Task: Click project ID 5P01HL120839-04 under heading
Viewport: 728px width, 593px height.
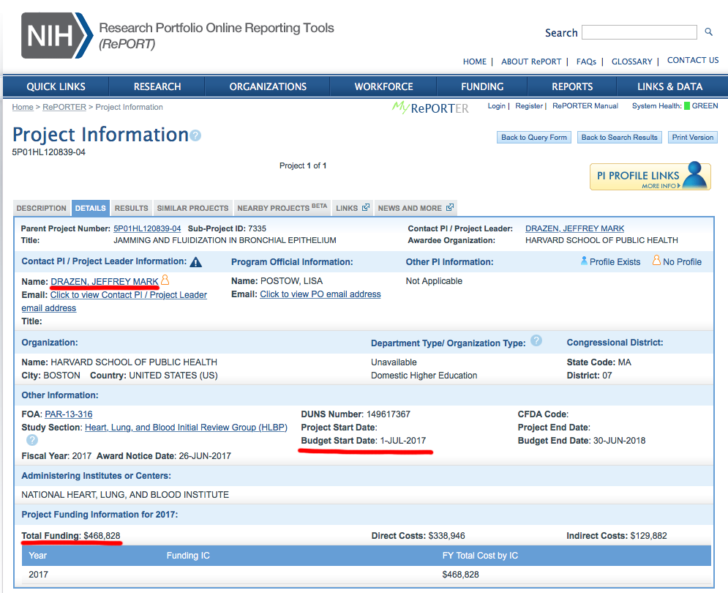Action: click(x=49, y=152)
